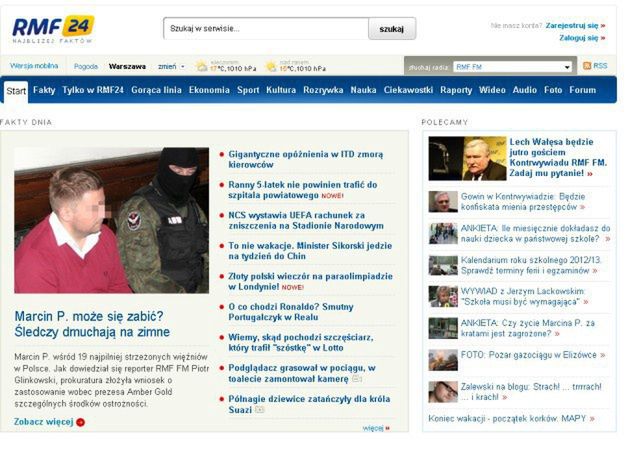This screenshot has height=450, width=630.
Task: Open the radio station dropdown showing RMF FM
Action: 512,67
